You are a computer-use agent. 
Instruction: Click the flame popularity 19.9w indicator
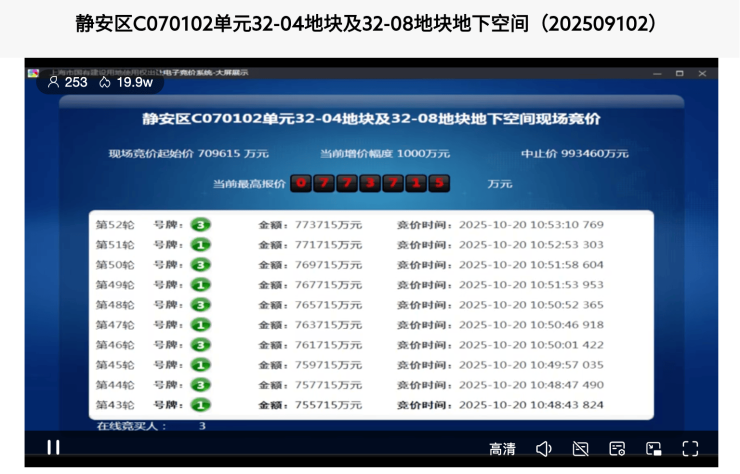pos(105,82)
